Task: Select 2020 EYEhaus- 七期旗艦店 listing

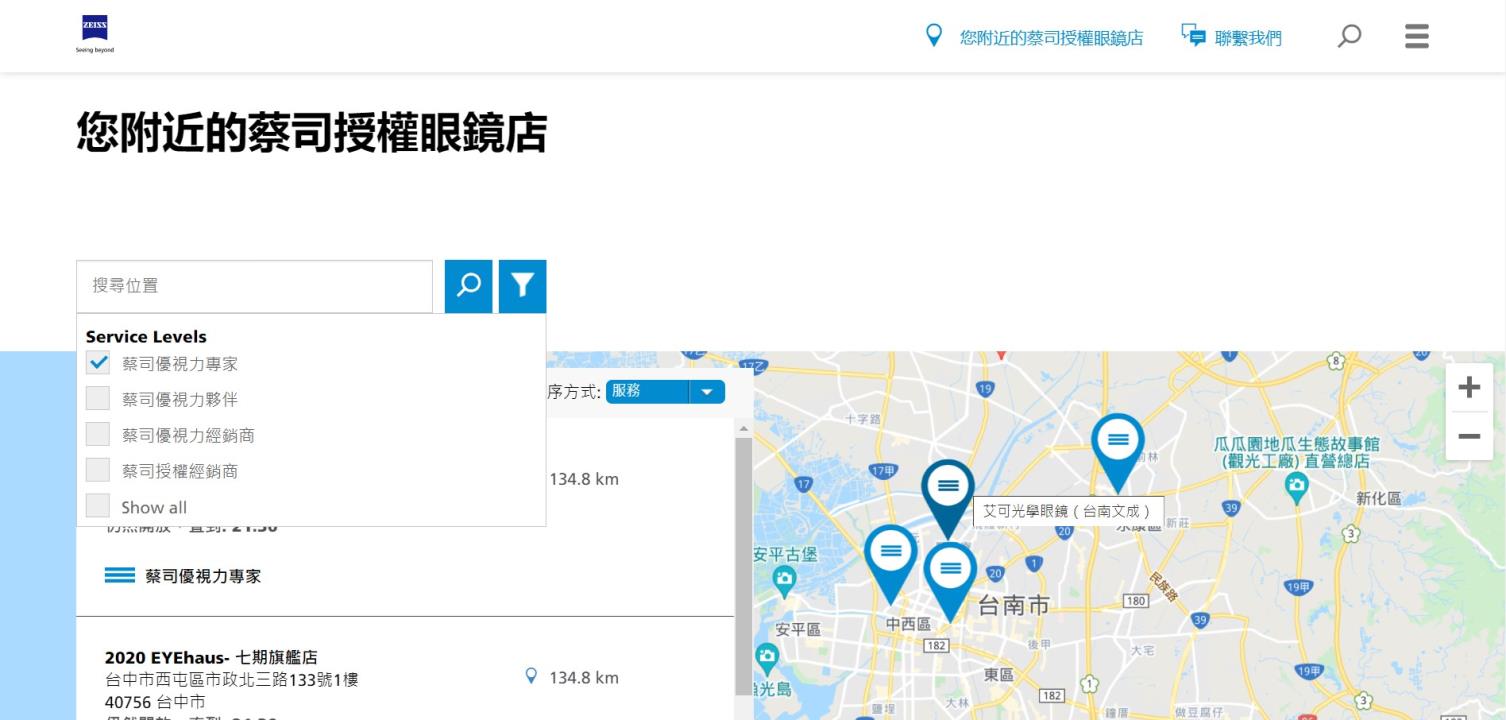Action: pyautogui.click(x=211, y=657)
